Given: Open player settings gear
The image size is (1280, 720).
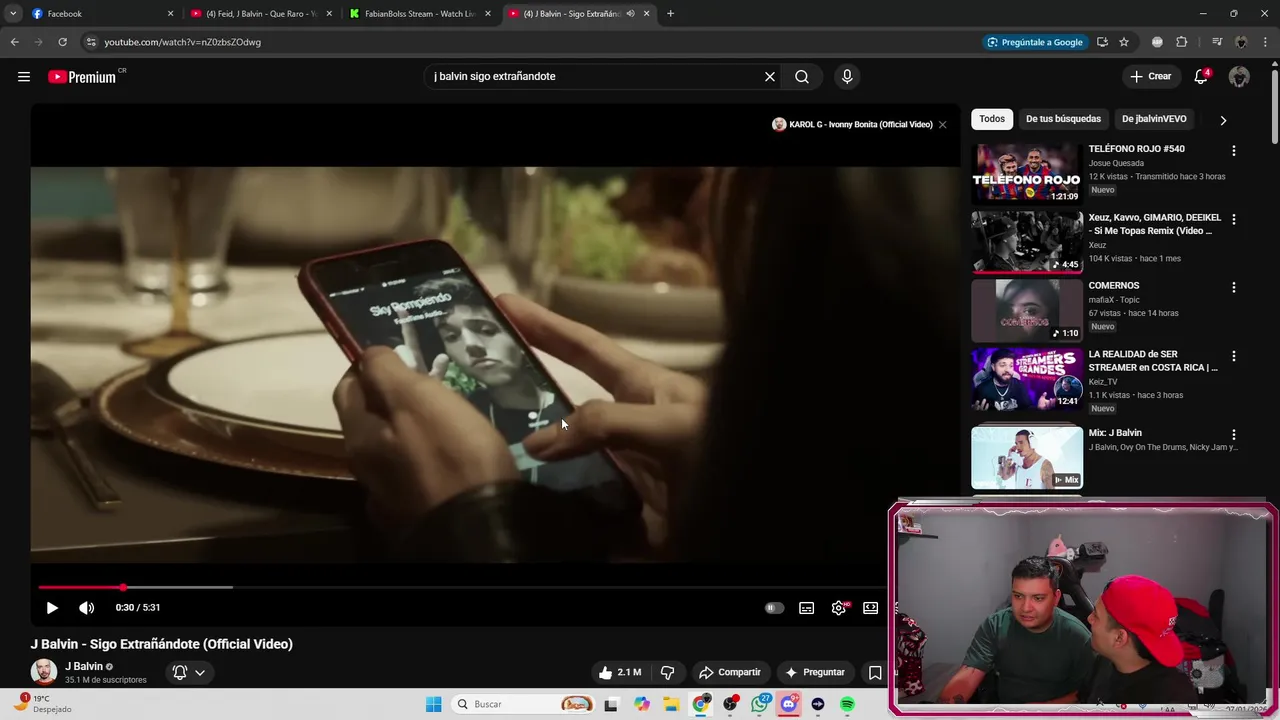Looking at the screenshot, I should [x=839, y=608].
